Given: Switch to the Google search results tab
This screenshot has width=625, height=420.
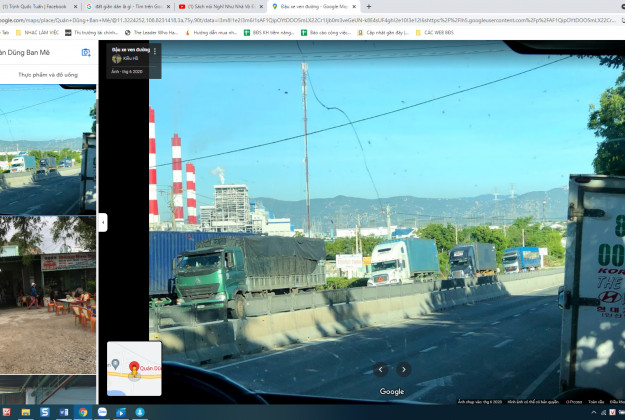Looking at the screenshot, I should (128, 6).
